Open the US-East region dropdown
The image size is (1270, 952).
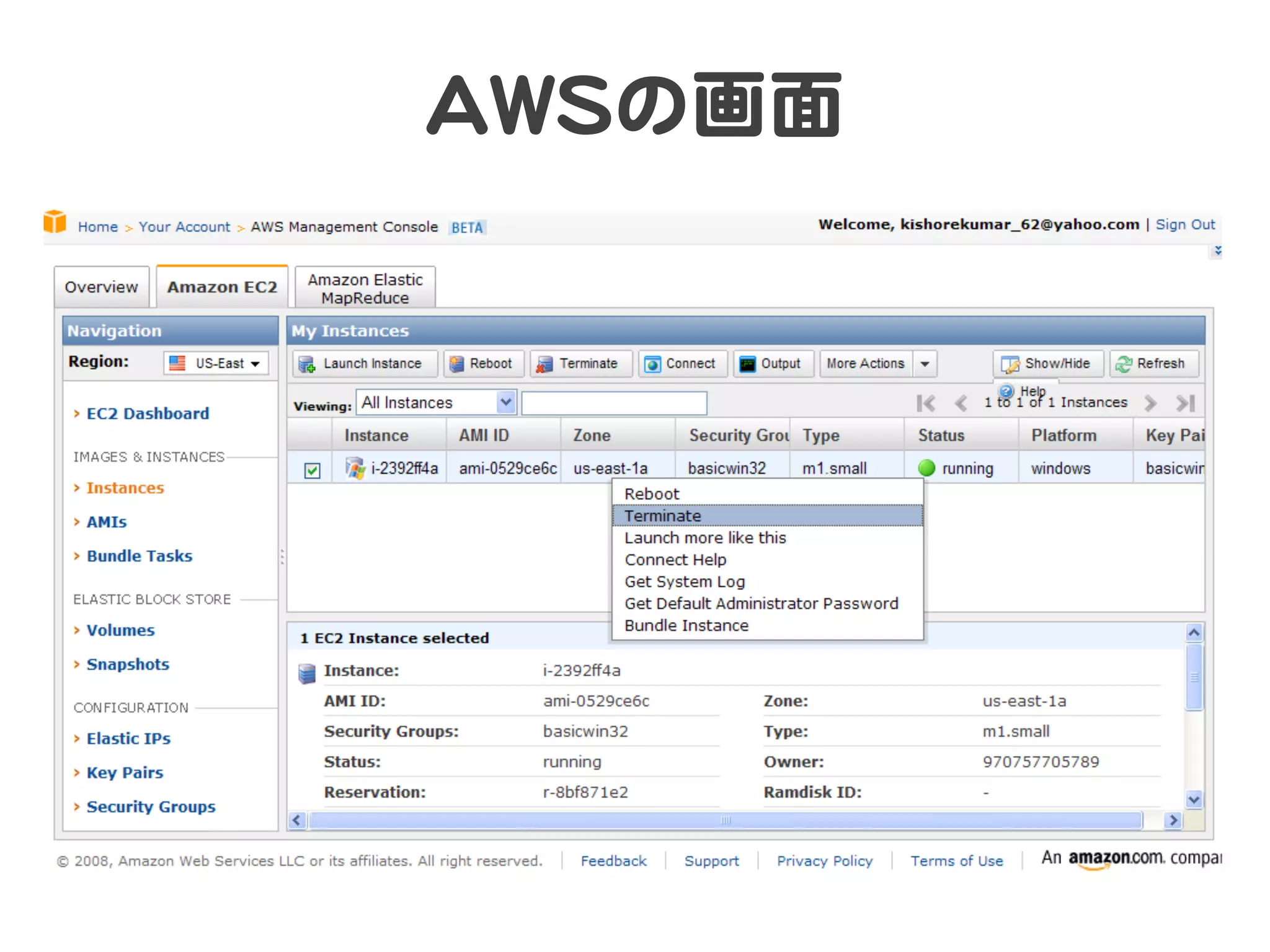[216, 363]
